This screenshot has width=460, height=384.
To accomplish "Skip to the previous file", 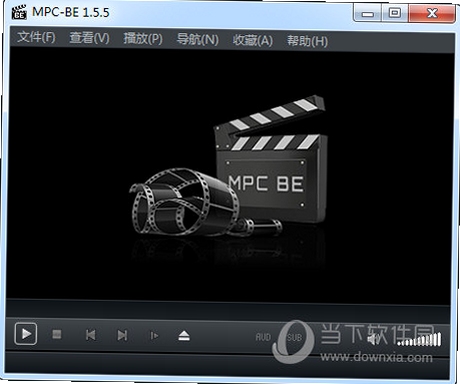I will click(x=91, y=335).
